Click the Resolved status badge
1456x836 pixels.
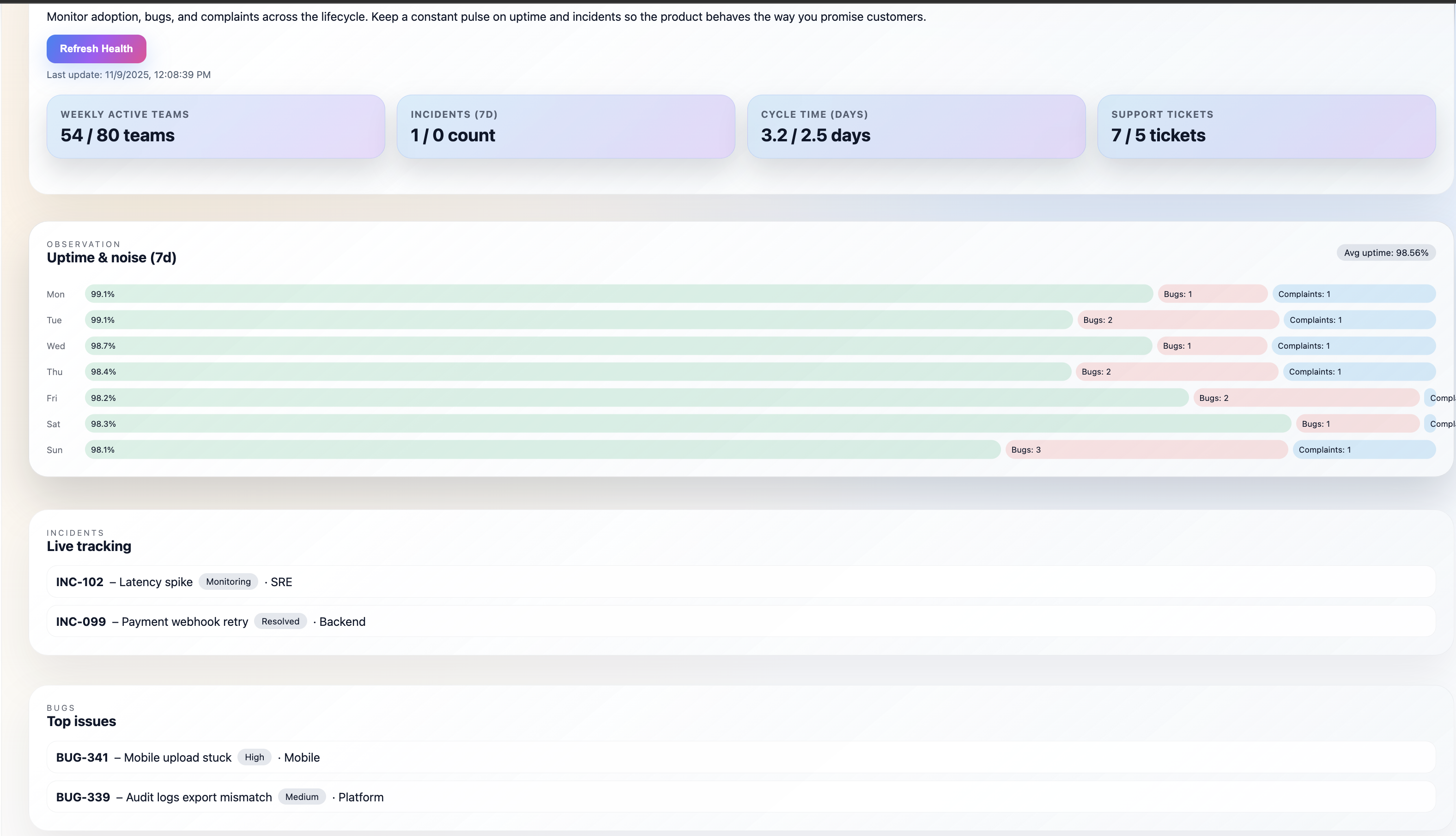(x=280, y=621)
